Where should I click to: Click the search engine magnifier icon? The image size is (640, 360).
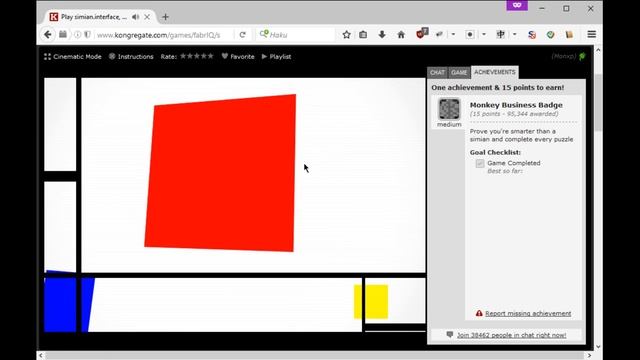tap(264, 34)
